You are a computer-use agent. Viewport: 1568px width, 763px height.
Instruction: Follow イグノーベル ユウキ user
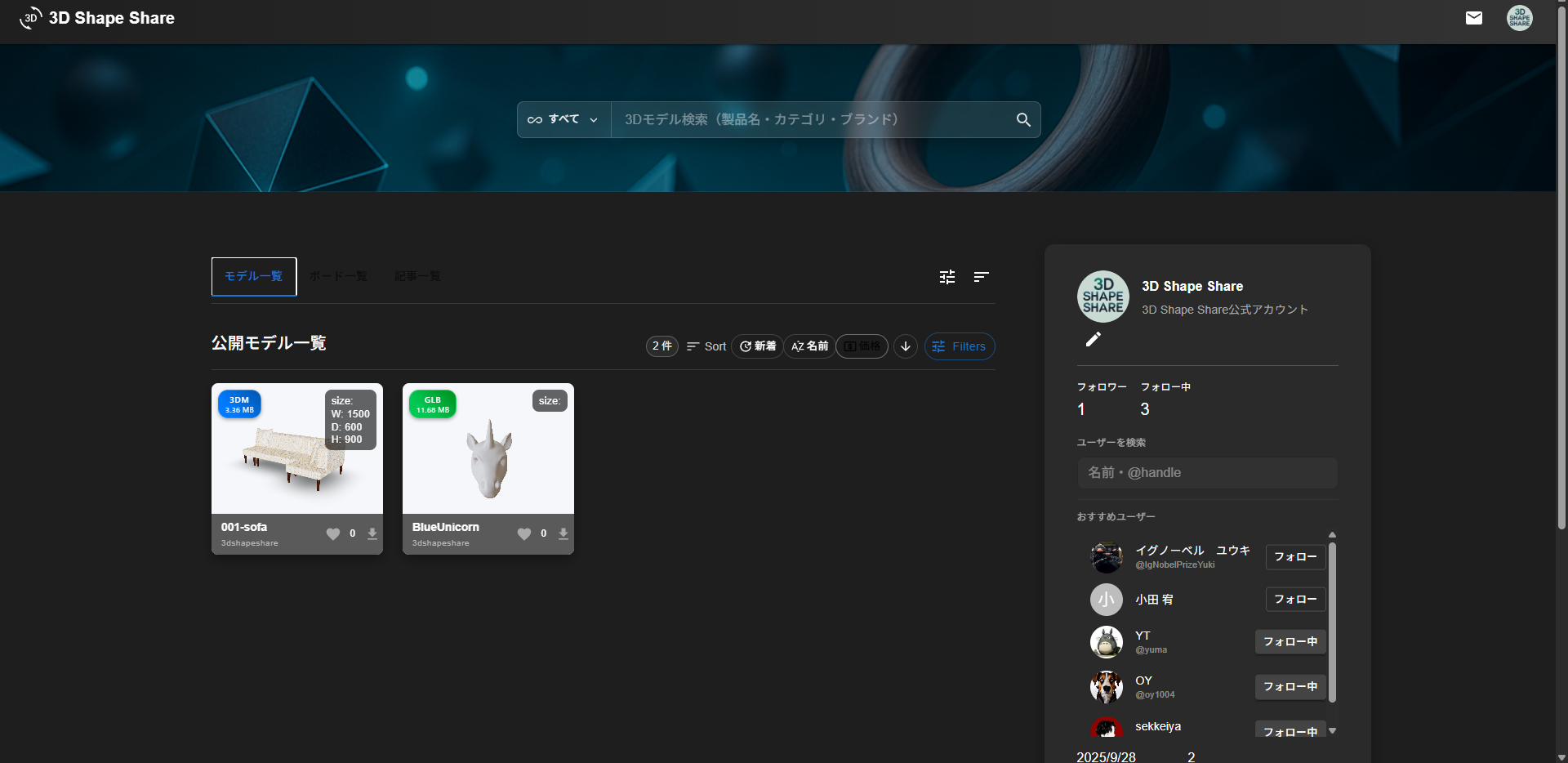1295,557
